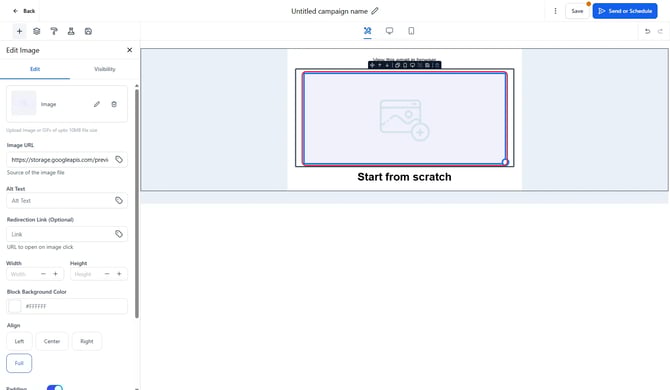Click the left panel vertical scrollbar

pyautogui.click(x=137, y=203)
